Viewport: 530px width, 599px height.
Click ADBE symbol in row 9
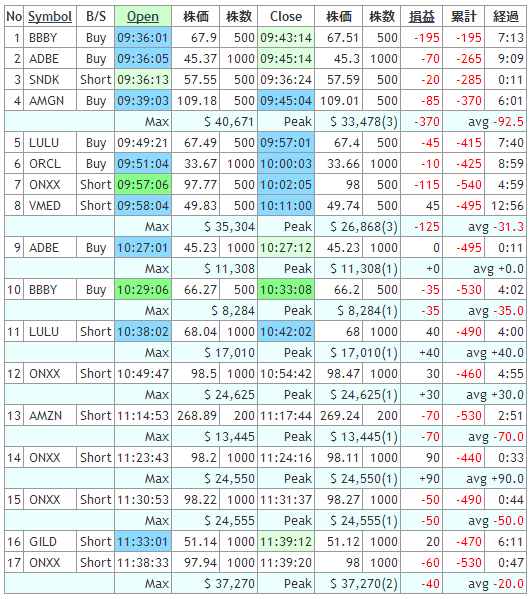44,248
